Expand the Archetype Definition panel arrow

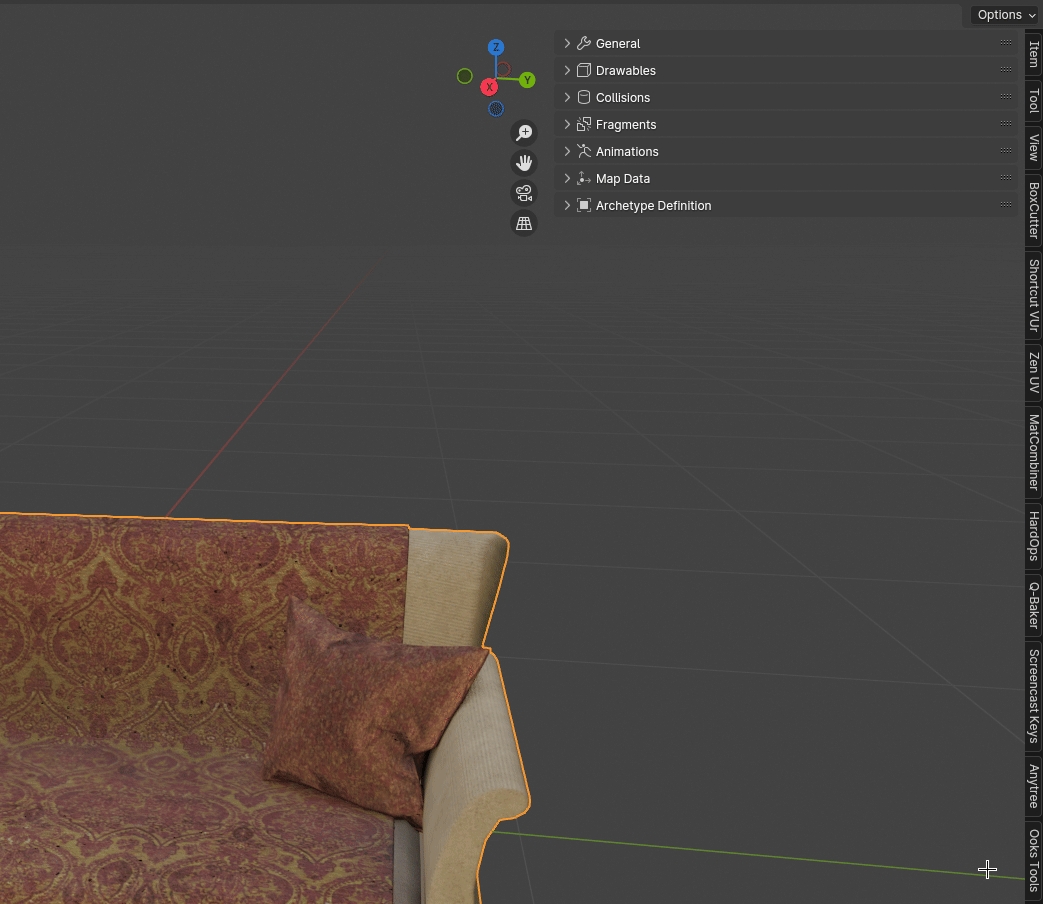point(567,205)
